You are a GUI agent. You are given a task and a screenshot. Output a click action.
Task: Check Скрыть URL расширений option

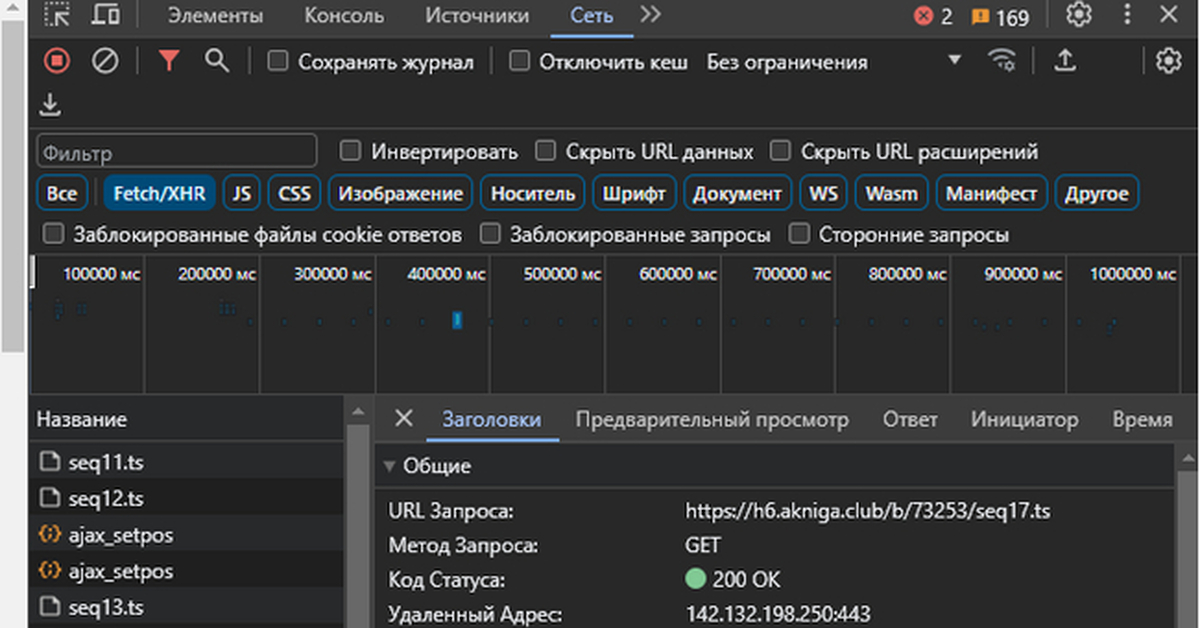780,151
